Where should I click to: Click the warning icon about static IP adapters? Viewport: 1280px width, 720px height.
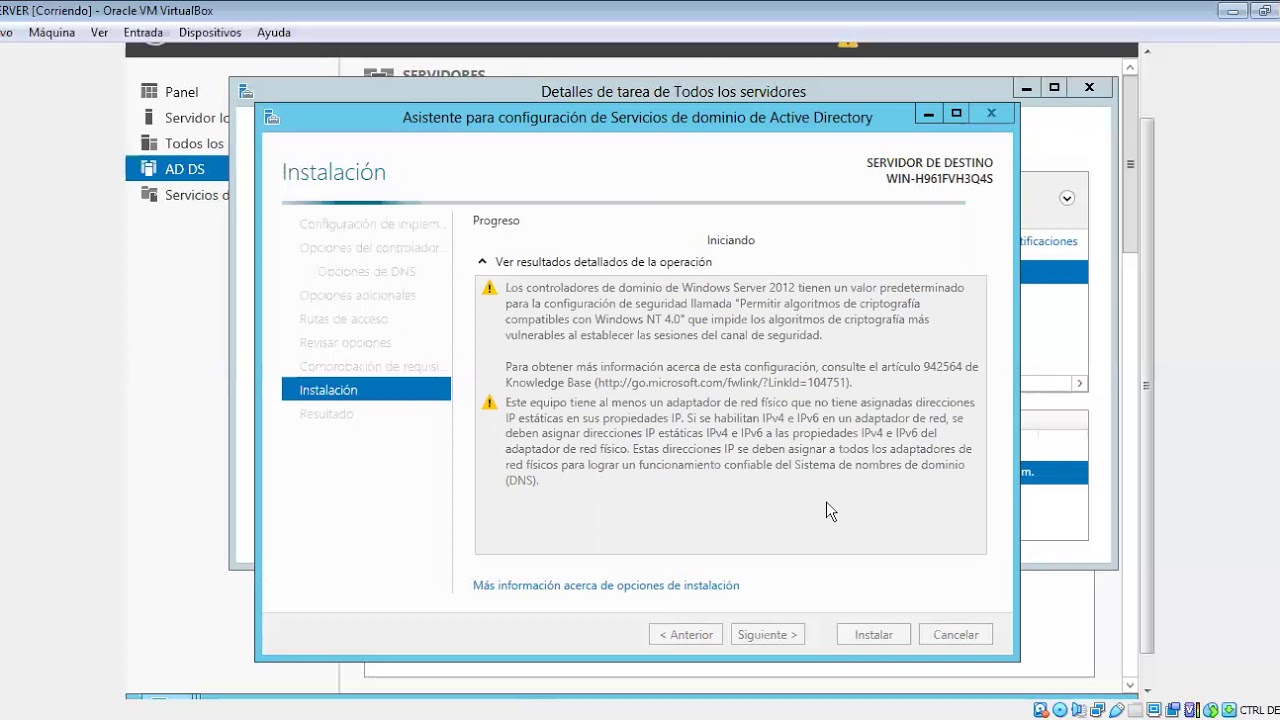(x=489, y=403)
